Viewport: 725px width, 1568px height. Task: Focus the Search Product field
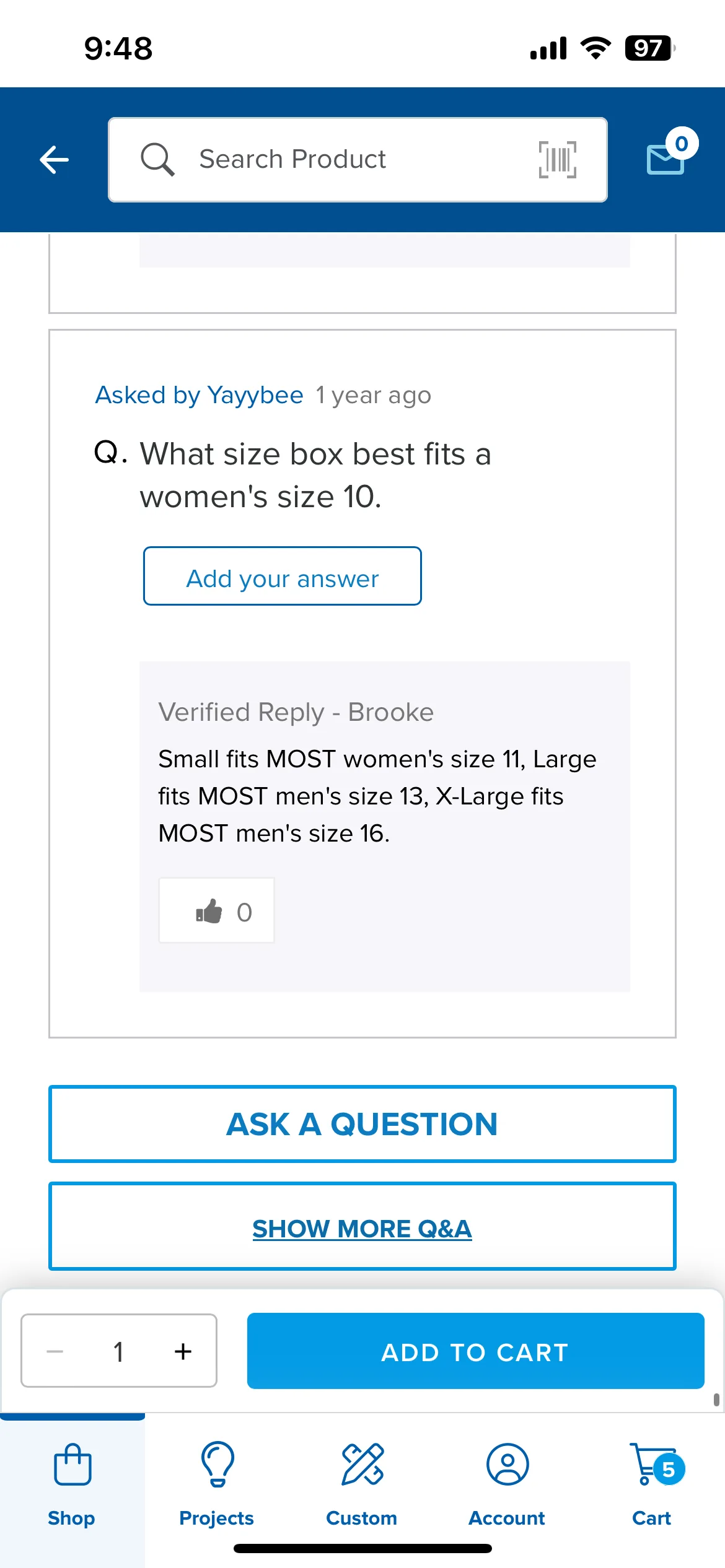click(x=358, y=160)
